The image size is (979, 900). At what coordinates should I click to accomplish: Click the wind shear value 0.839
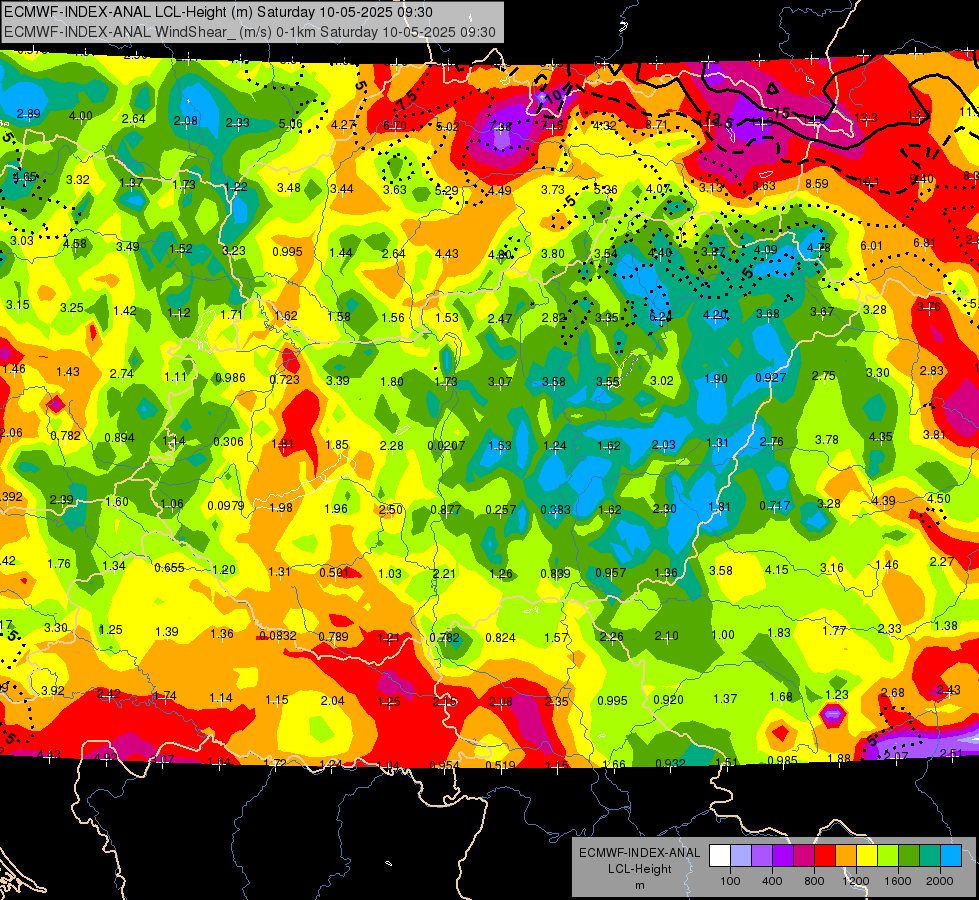pos(556,573)
